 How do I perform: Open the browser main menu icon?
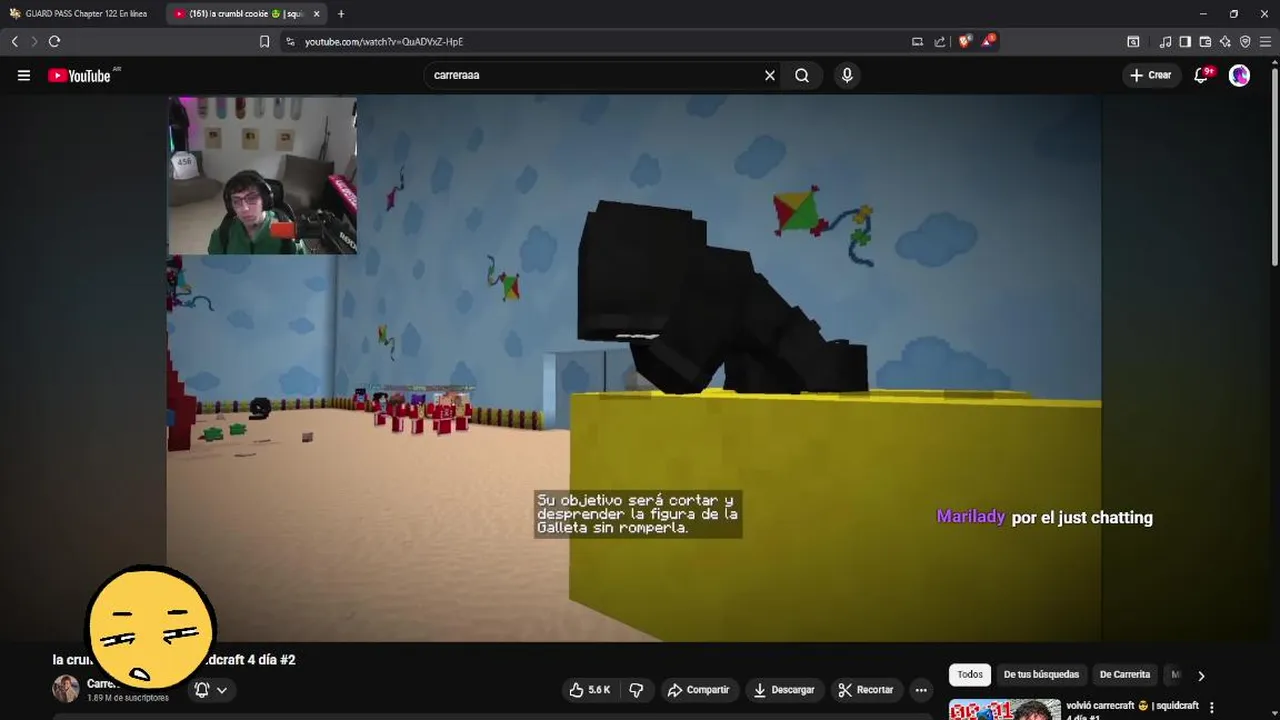1265,41
